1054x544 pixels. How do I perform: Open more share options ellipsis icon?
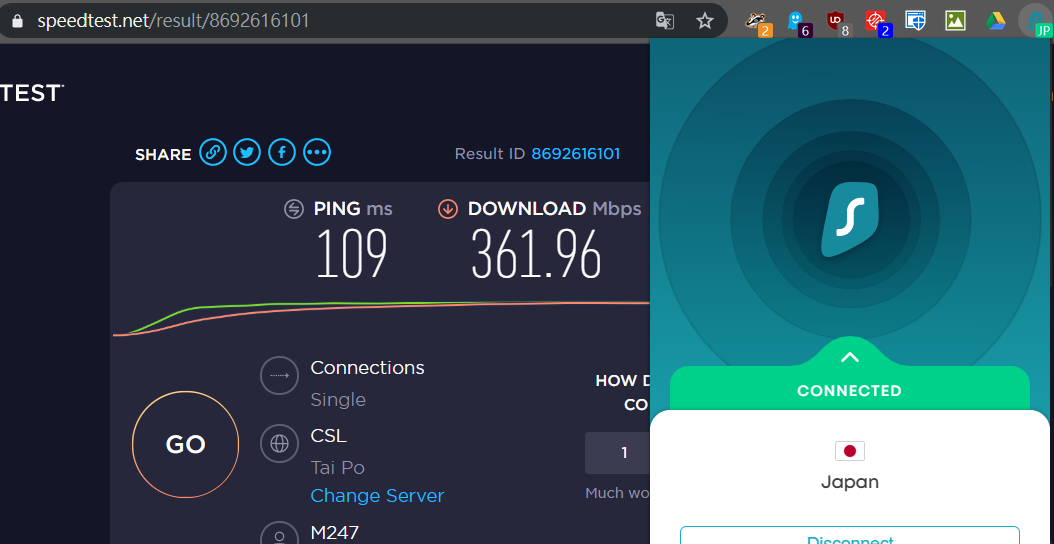(x=317, y=153)
